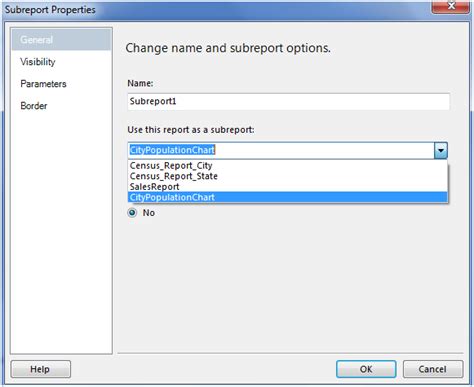Pick SalesReport in the dropdown list

[x=288, y=187]
